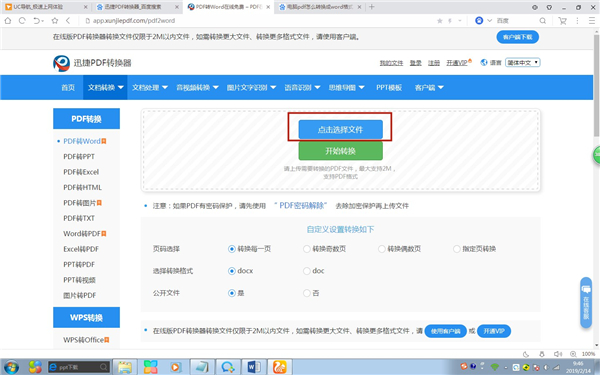Select 转换奇数页 radio button

click(x=307, y=249)
